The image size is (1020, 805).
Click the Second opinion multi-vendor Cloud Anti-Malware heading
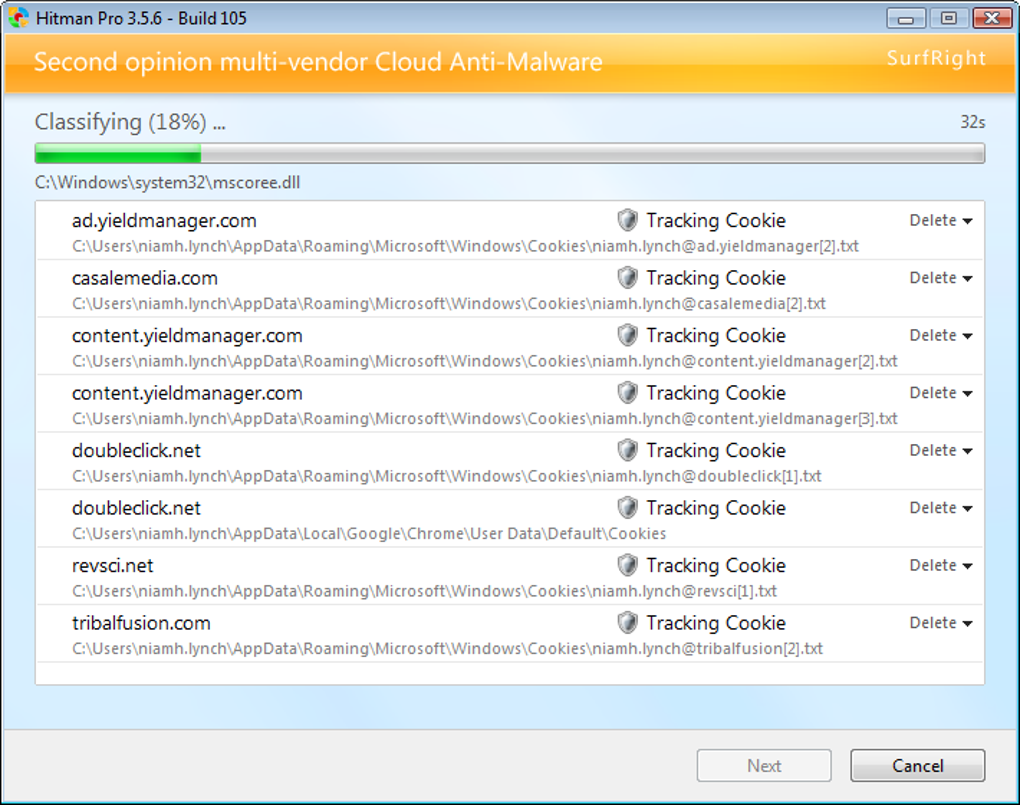click(318, 62)
